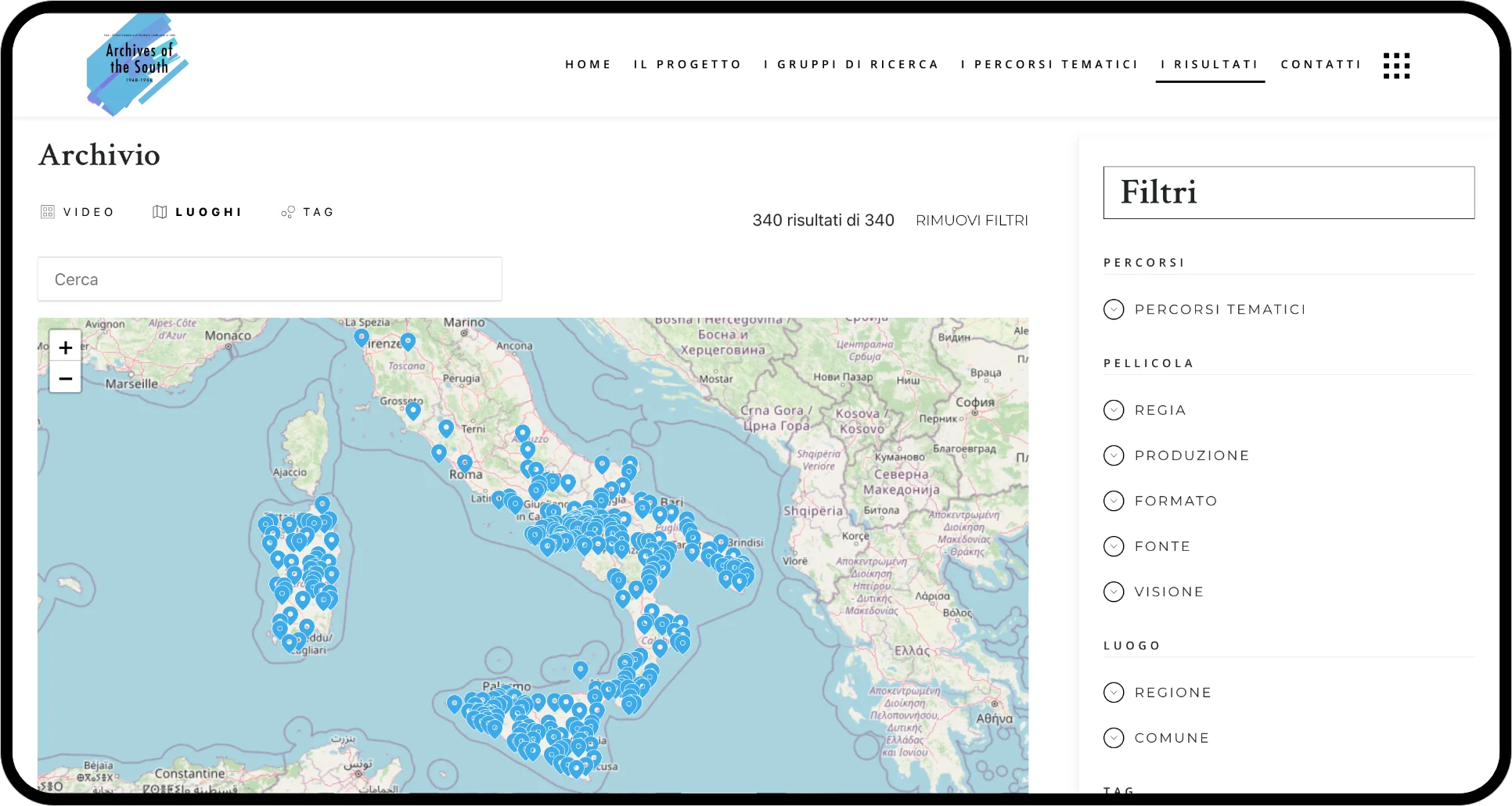Click the map pin near La Spezia
This screenshot has width=1512, height=806.
(361, 337)
